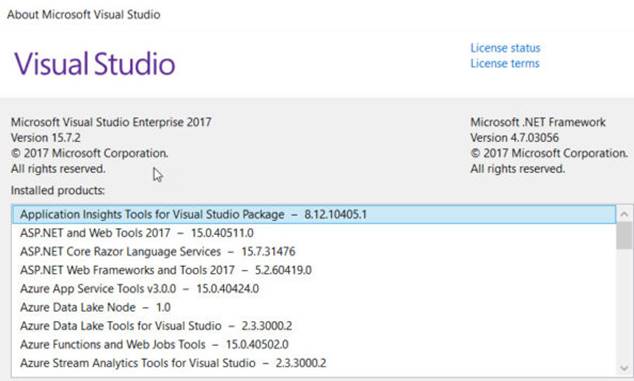Click the Visual Studio logo heading
This screenshot has height=381, width=634.
95,64
